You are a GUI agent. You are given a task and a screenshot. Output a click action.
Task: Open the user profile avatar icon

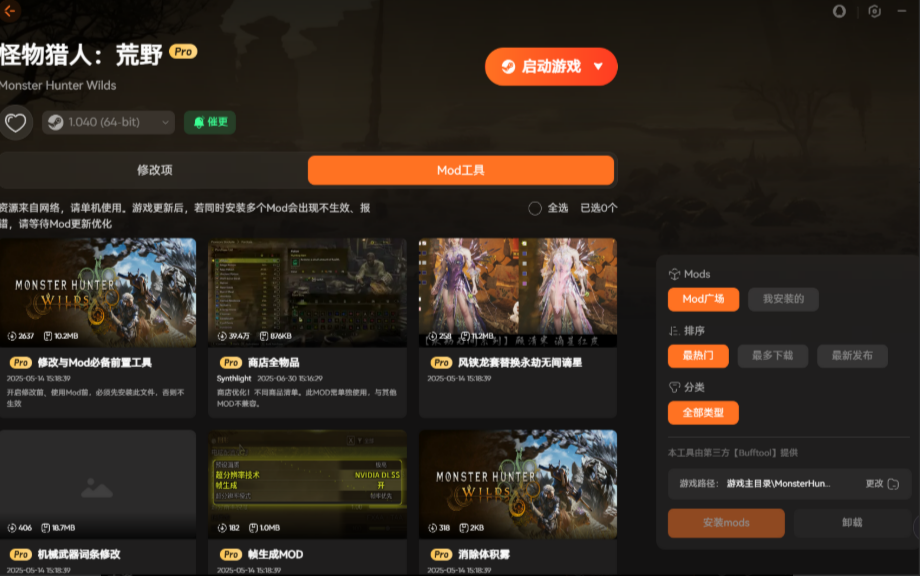pos(839,11)
